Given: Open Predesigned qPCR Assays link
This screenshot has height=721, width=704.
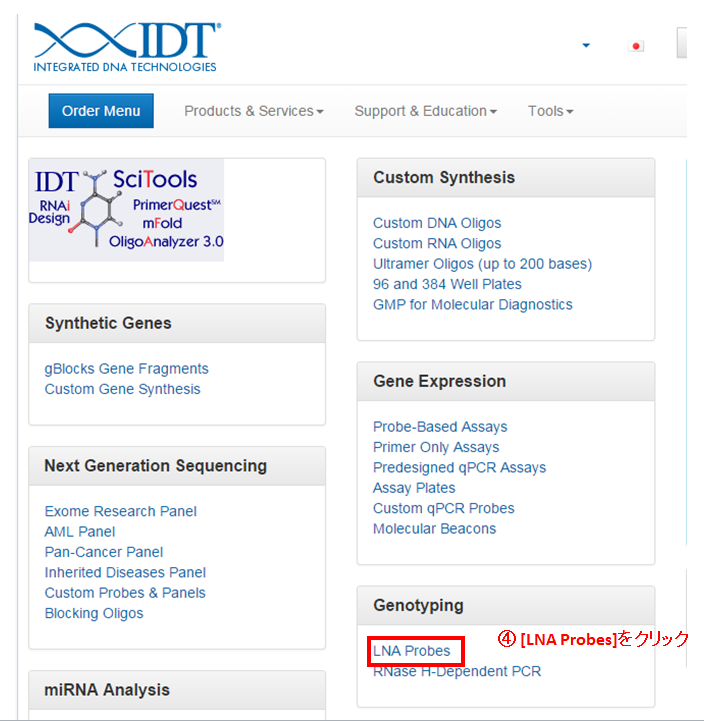Looking at the screenshot, I should point(459,468).
